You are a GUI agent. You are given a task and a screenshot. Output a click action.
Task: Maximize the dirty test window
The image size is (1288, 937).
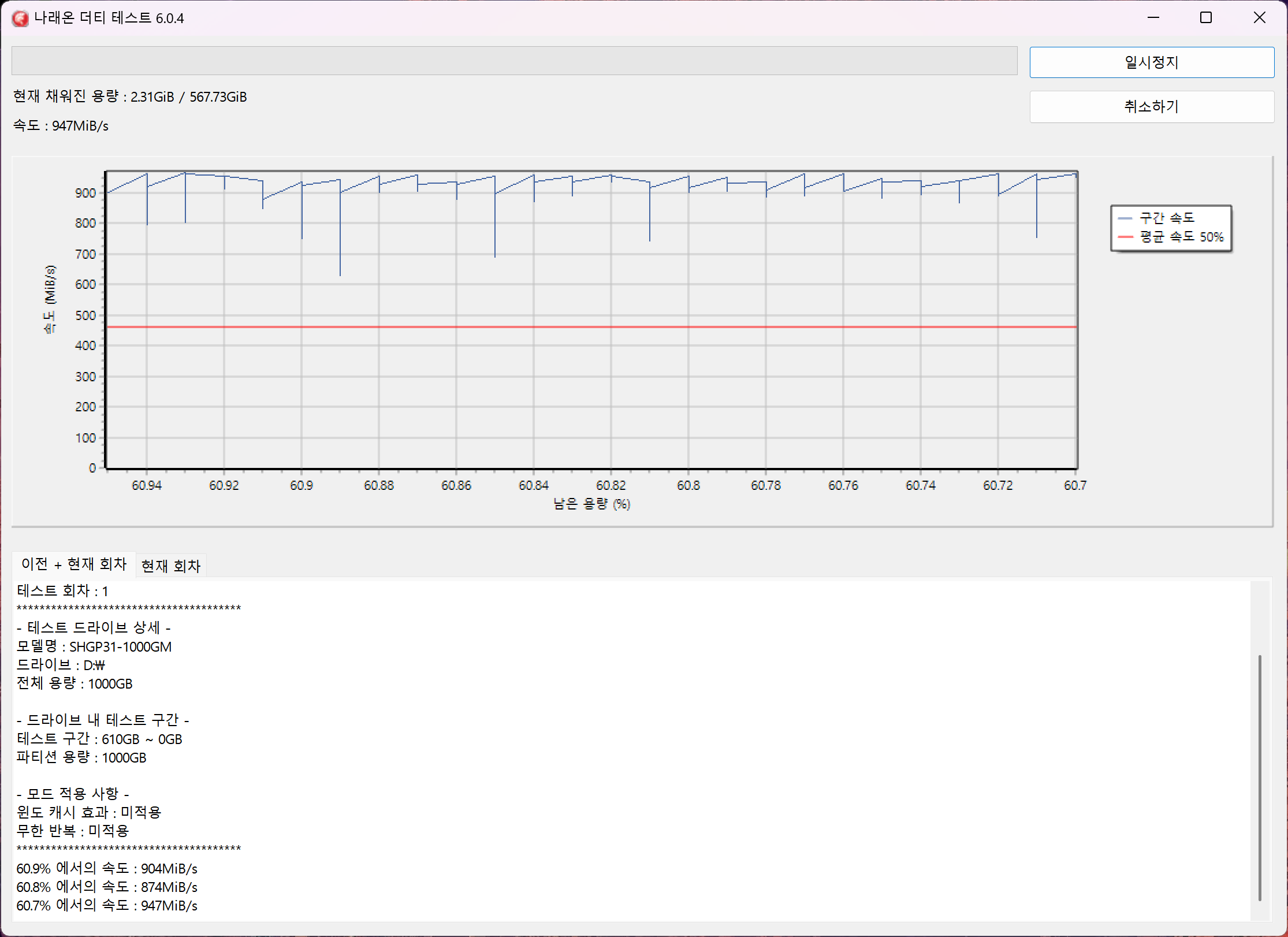1206,18
